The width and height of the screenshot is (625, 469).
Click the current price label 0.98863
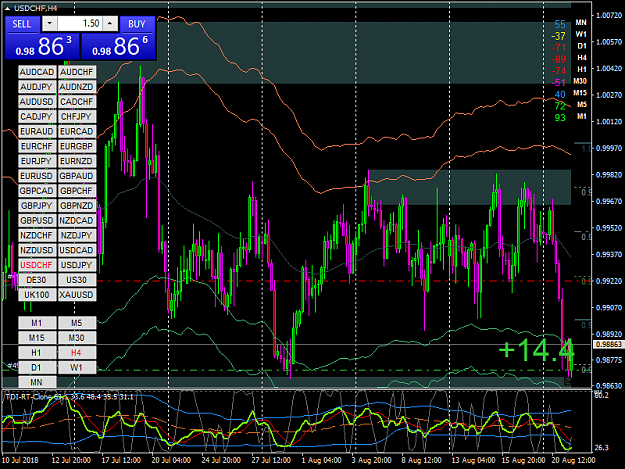(x=608, y=344)
